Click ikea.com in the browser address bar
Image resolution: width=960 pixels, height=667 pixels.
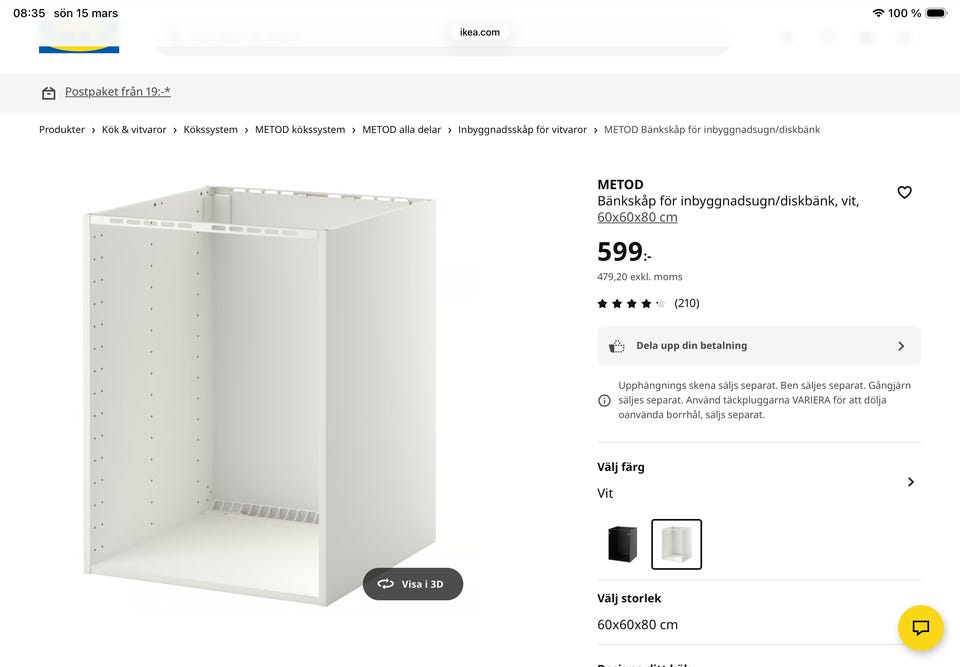click(x=479, y=31)
